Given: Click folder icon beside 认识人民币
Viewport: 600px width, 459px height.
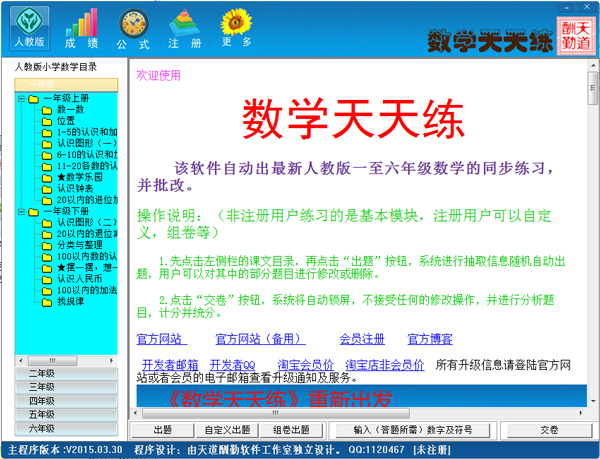Looking at the screenshot, I should 47,280.
